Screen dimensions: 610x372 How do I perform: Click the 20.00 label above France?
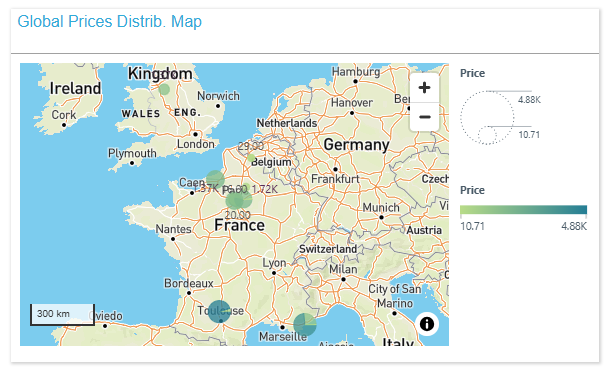tap(238, 215)
